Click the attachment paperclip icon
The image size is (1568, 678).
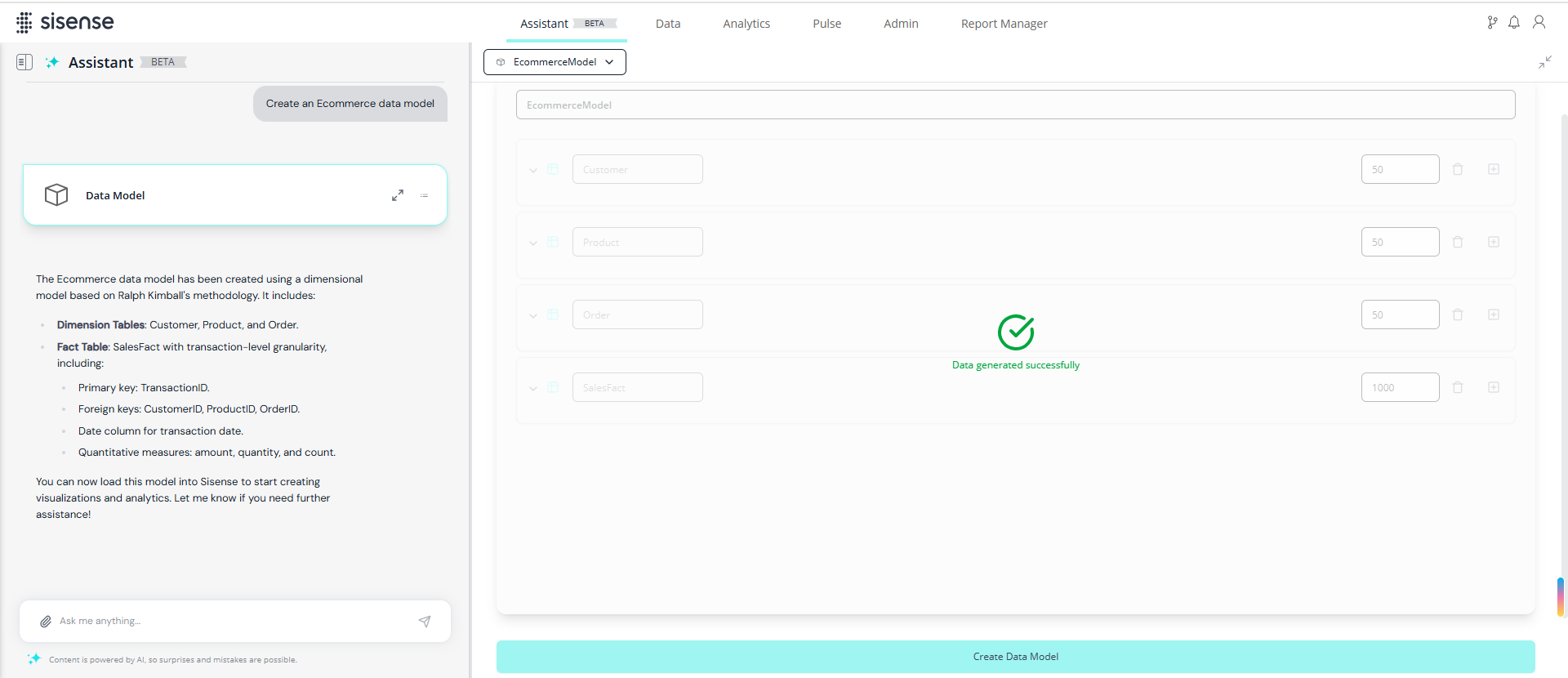[x=46, y=622]
